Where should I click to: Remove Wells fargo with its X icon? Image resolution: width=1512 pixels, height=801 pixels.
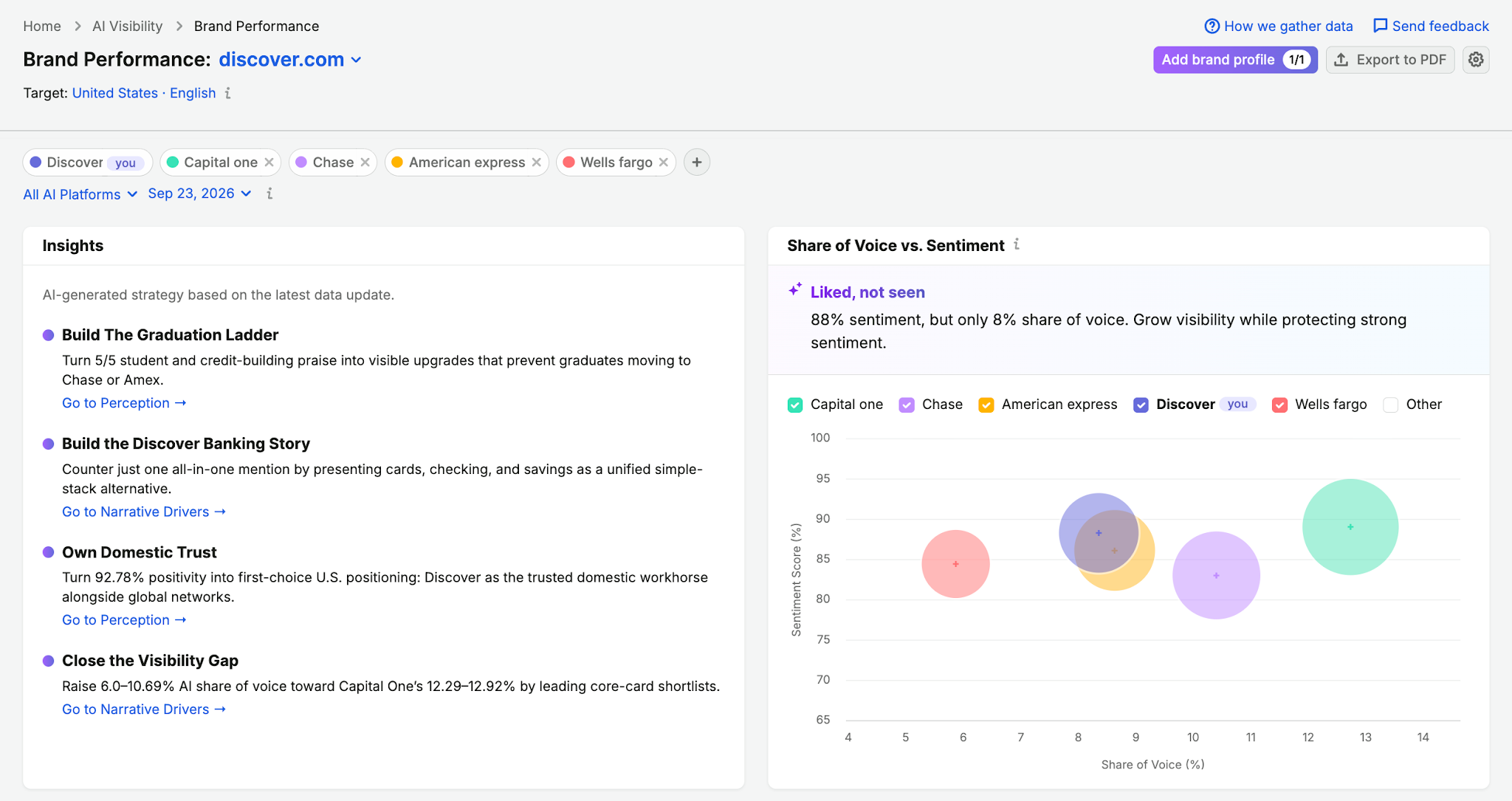coord(664,162)
